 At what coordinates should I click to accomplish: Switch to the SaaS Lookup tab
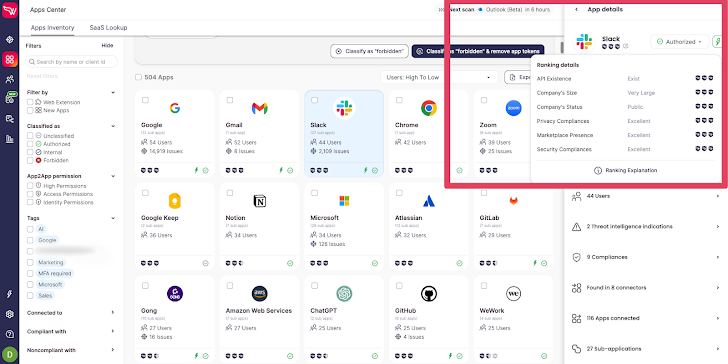(108, 28)
